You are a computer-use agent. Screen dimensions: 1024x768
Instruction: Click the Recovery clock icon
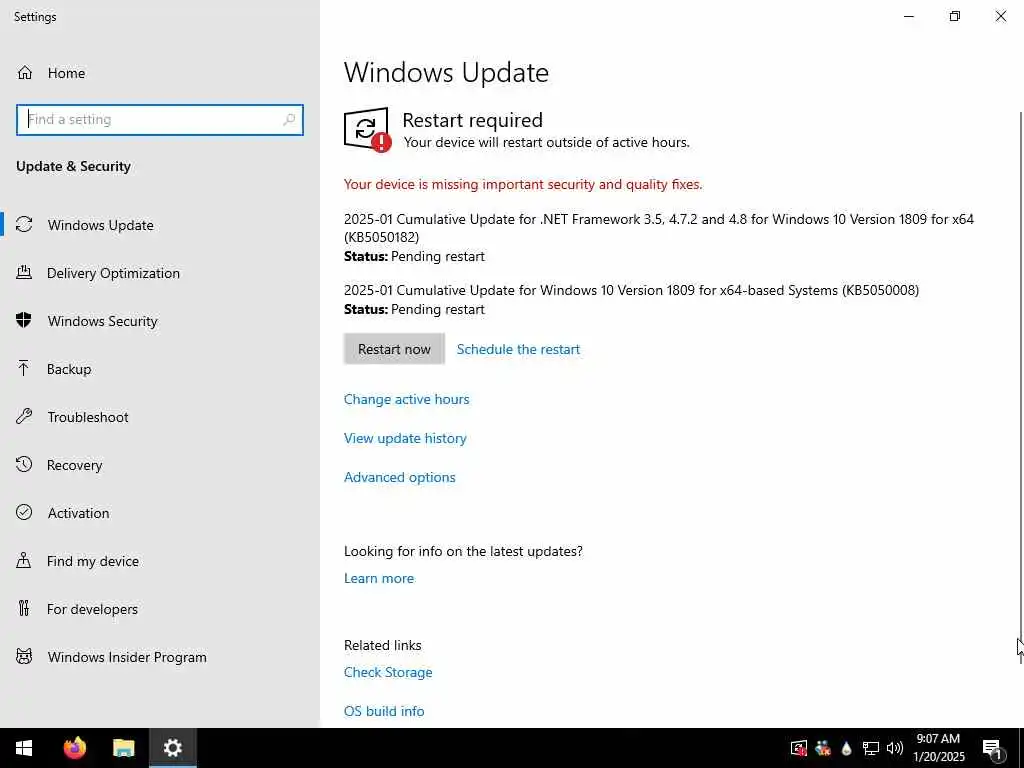pos(24,464)
